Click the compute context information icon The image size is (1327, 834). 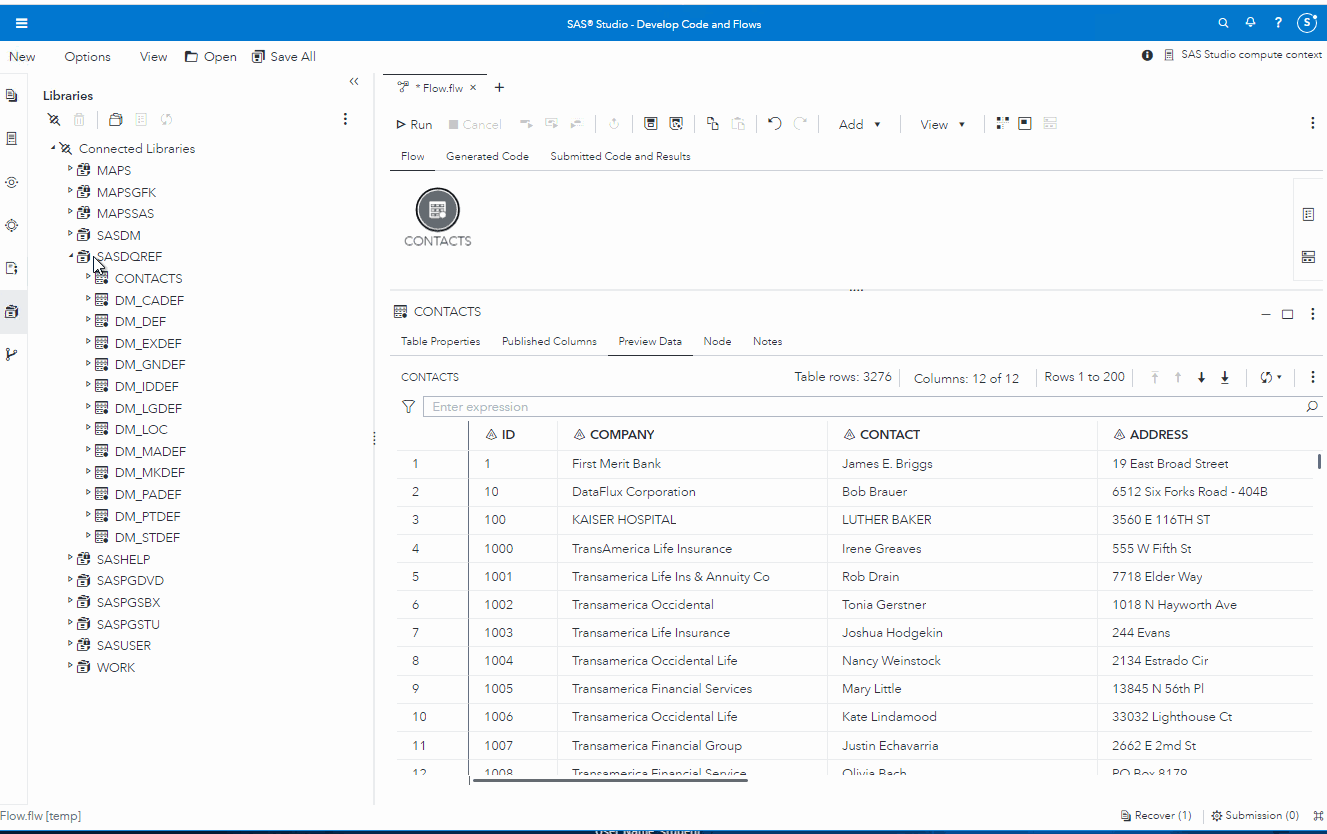coord(1147,56)
